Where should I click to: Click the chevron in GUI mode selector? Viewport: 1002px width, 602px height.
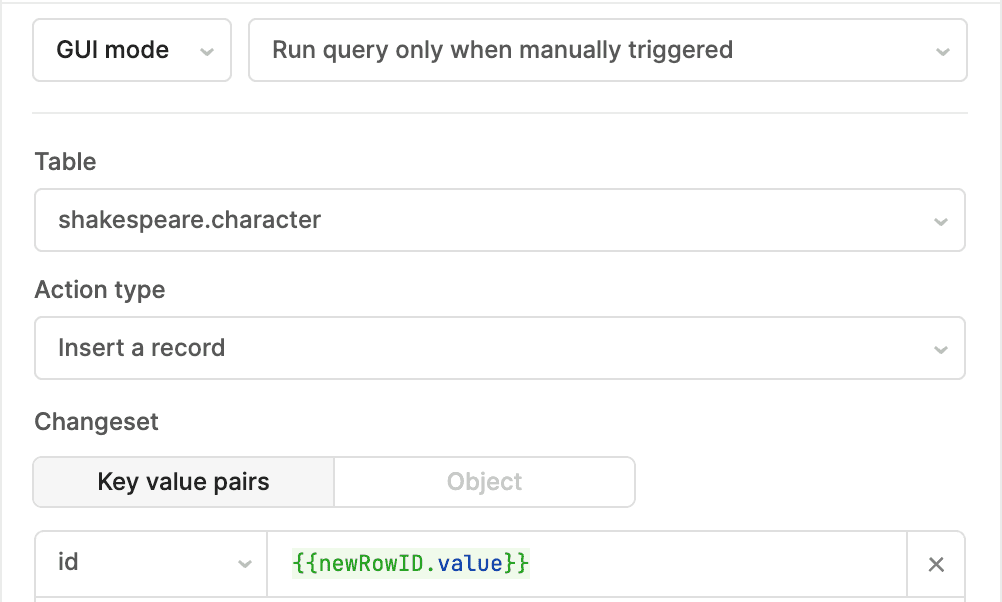tap(207, 51)
